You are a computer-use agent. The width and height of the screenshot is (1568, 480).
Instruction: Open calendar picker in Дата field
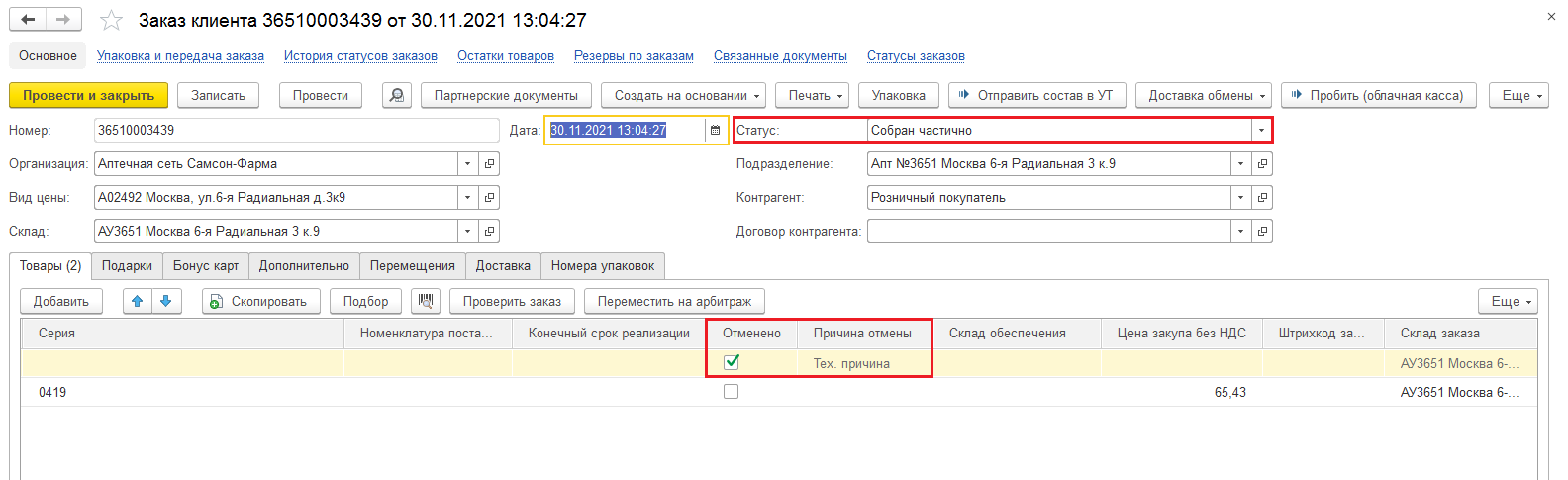[x=716, y=130]
